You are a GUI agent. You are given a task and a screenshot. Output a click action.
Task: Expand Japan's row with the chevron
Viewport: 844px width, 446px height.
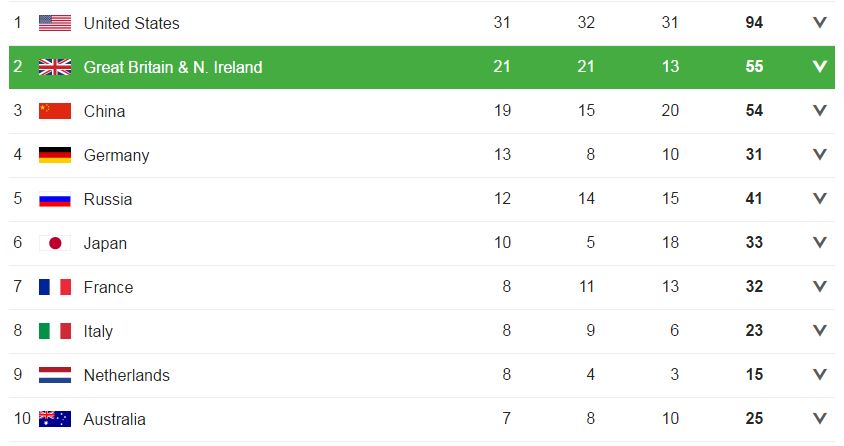820,243
